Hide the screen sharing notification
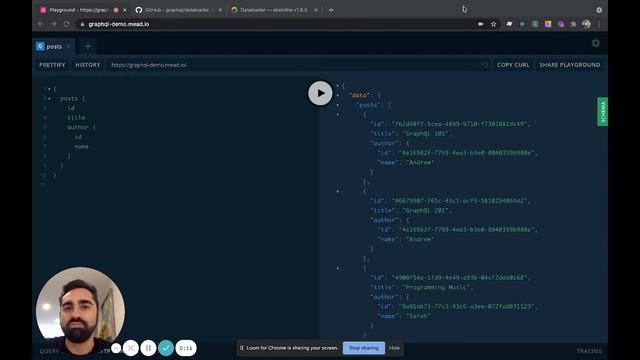Image resolution: width=640 pixels, height=360 pixels. tap(394, 348)
